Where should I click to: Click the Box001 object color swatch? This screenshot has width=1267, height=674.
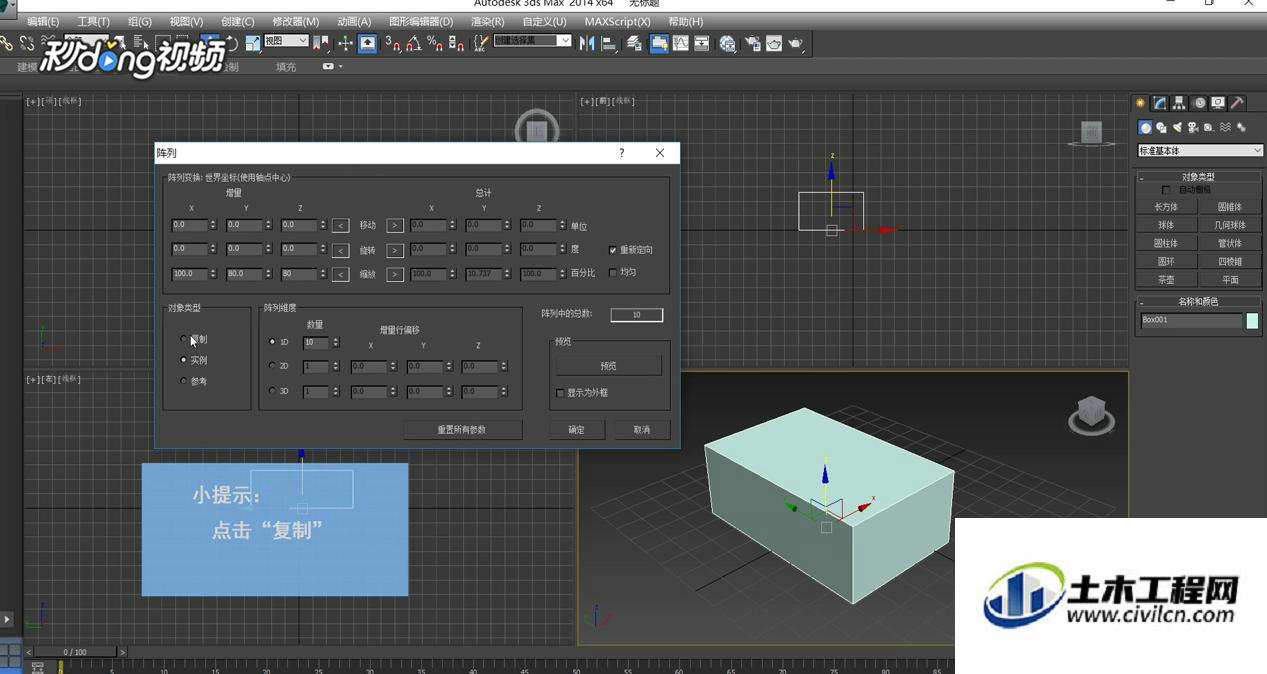click(1252, 320)
